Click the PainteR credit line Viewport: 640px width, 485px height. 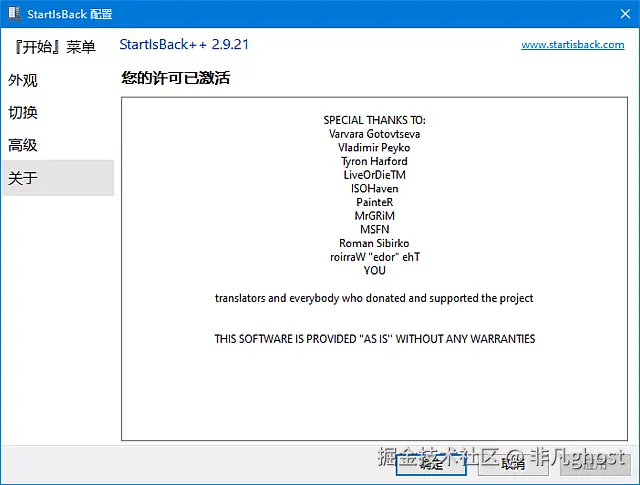coord(374,202)
